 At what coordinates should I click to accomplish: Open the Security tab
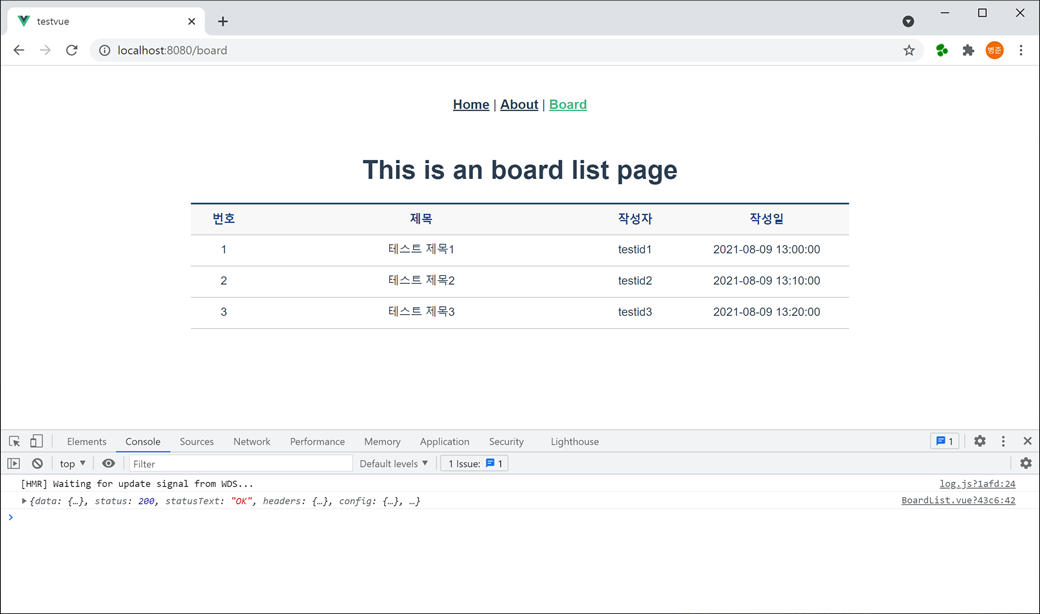[x=506, y=442]
